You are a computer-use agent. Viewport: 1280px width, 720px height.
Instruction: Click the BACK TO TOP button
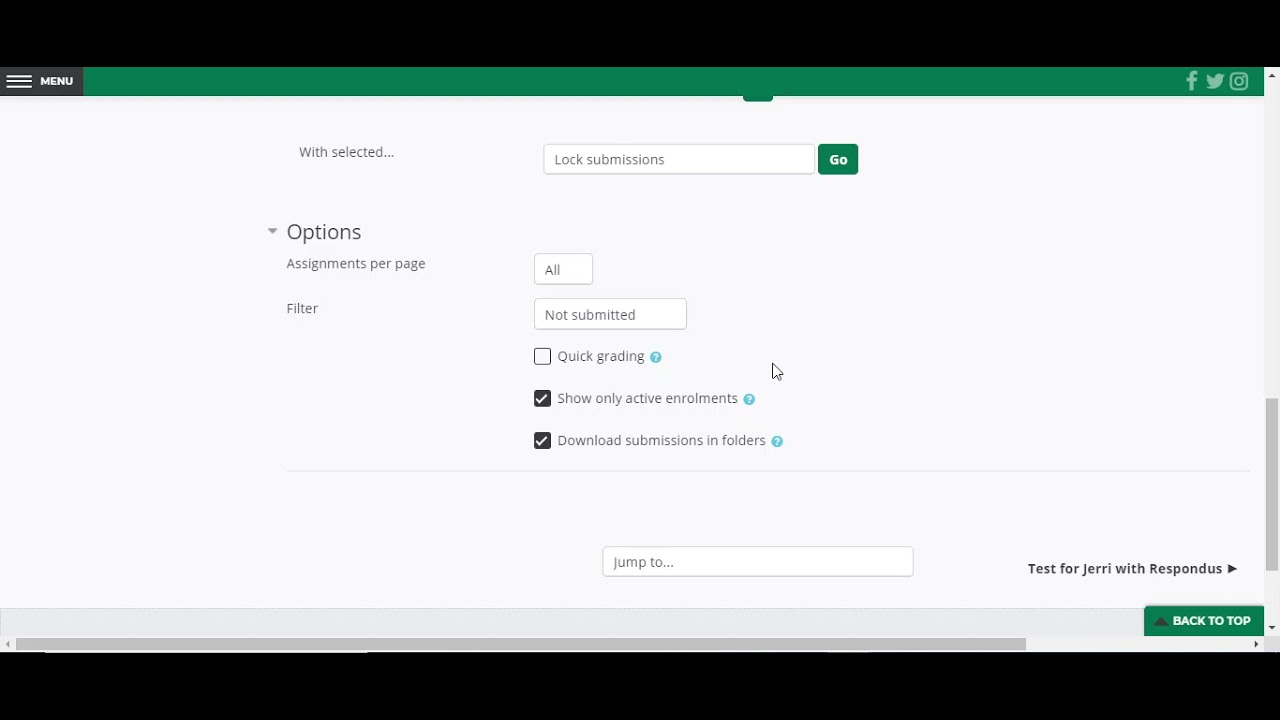(x=1204, y=620)
